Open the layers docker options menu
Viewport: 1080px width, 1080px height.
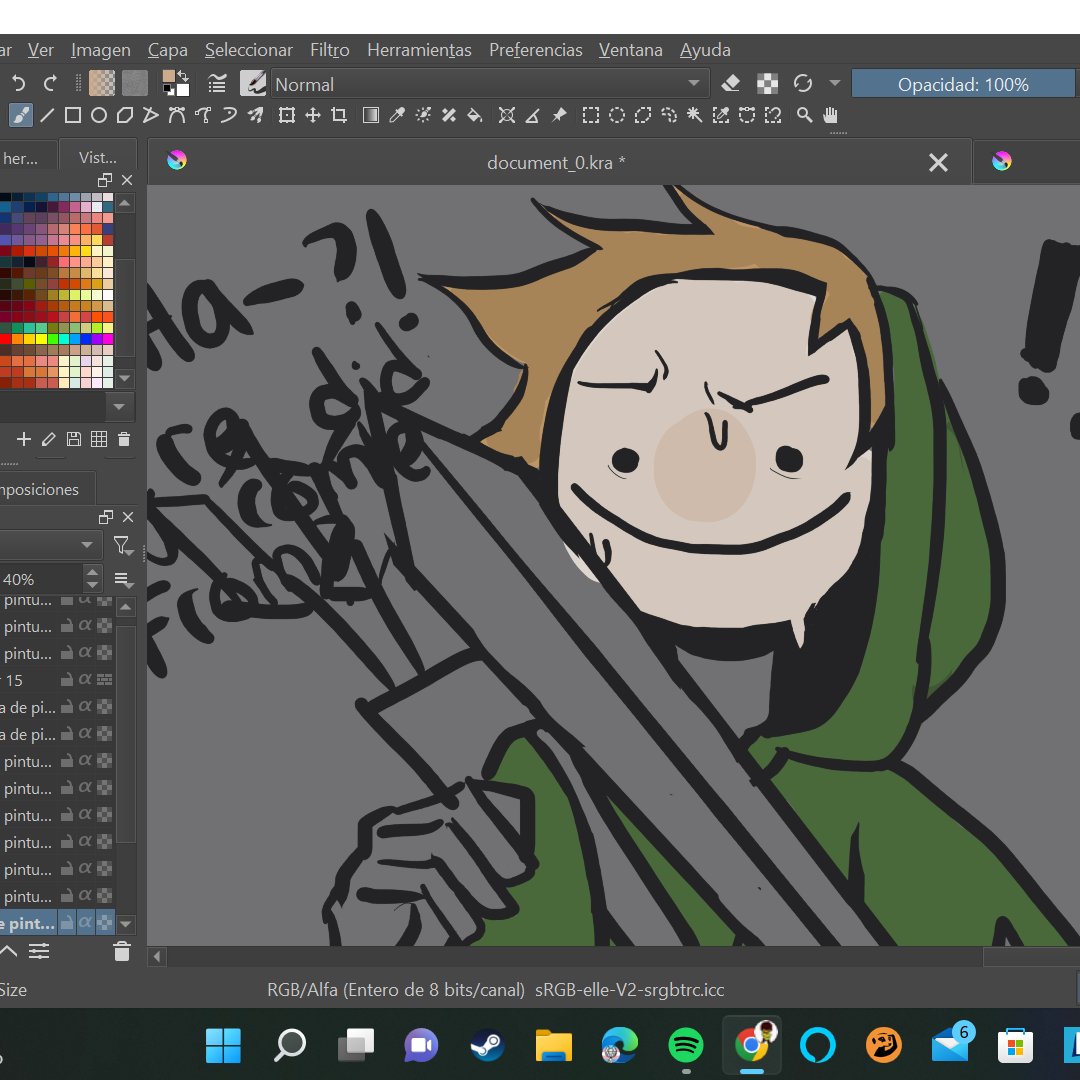tap(123, 580)
